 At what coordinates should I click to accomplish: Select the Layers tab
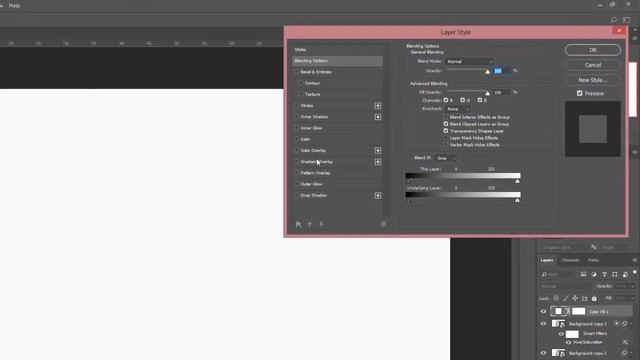547,260
